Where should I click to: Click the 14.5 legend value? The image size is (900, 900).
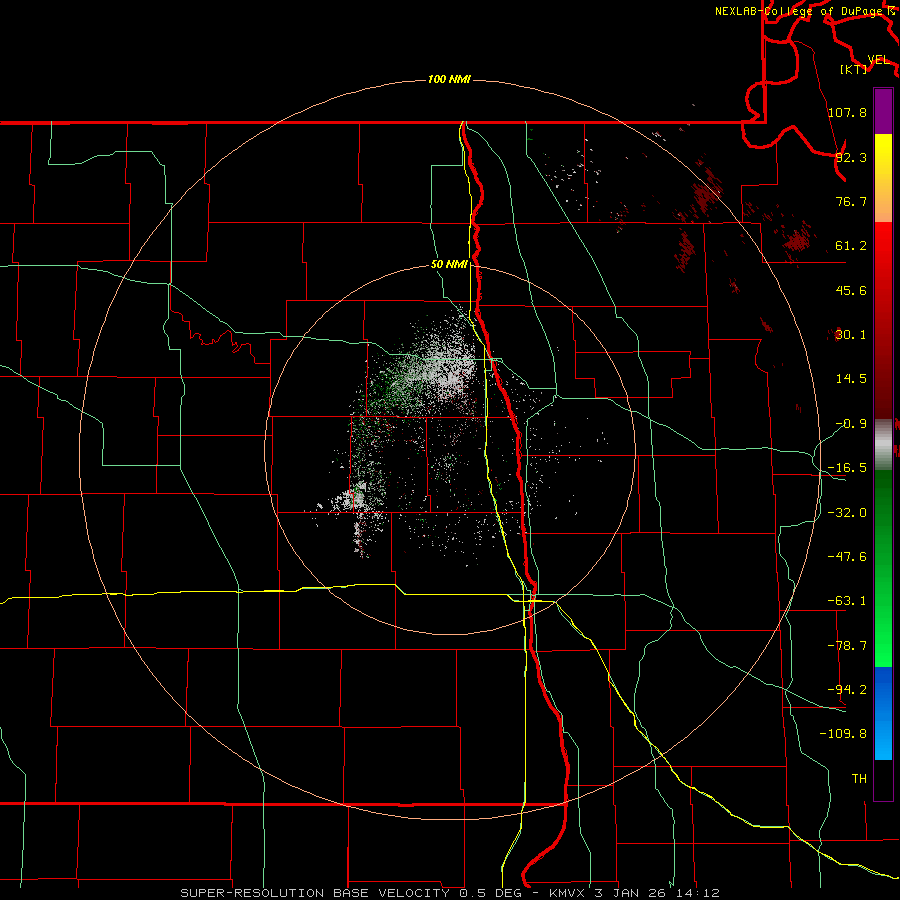[x=851, y=379]
